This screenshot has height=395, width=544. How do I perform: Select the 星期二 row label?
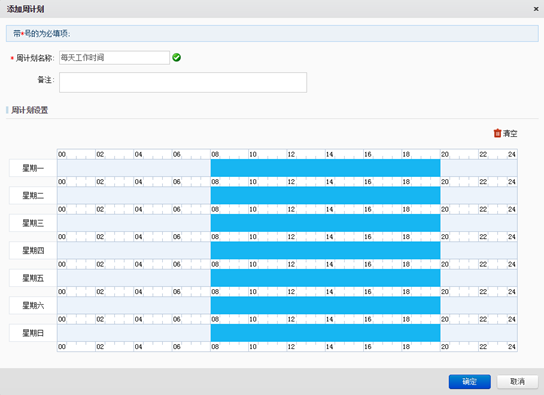(x=33, y=196)
